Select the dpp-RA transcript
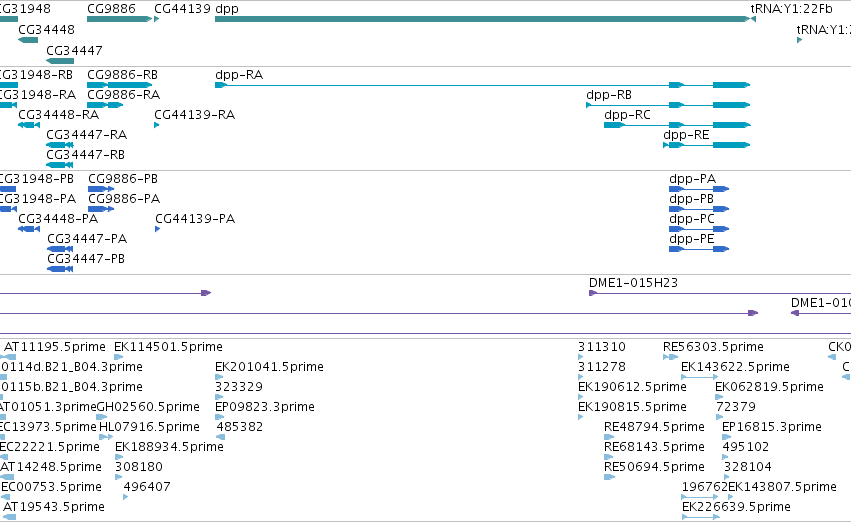Image resolution: width=851 pixels, height=522 pixels. (482, 85)
